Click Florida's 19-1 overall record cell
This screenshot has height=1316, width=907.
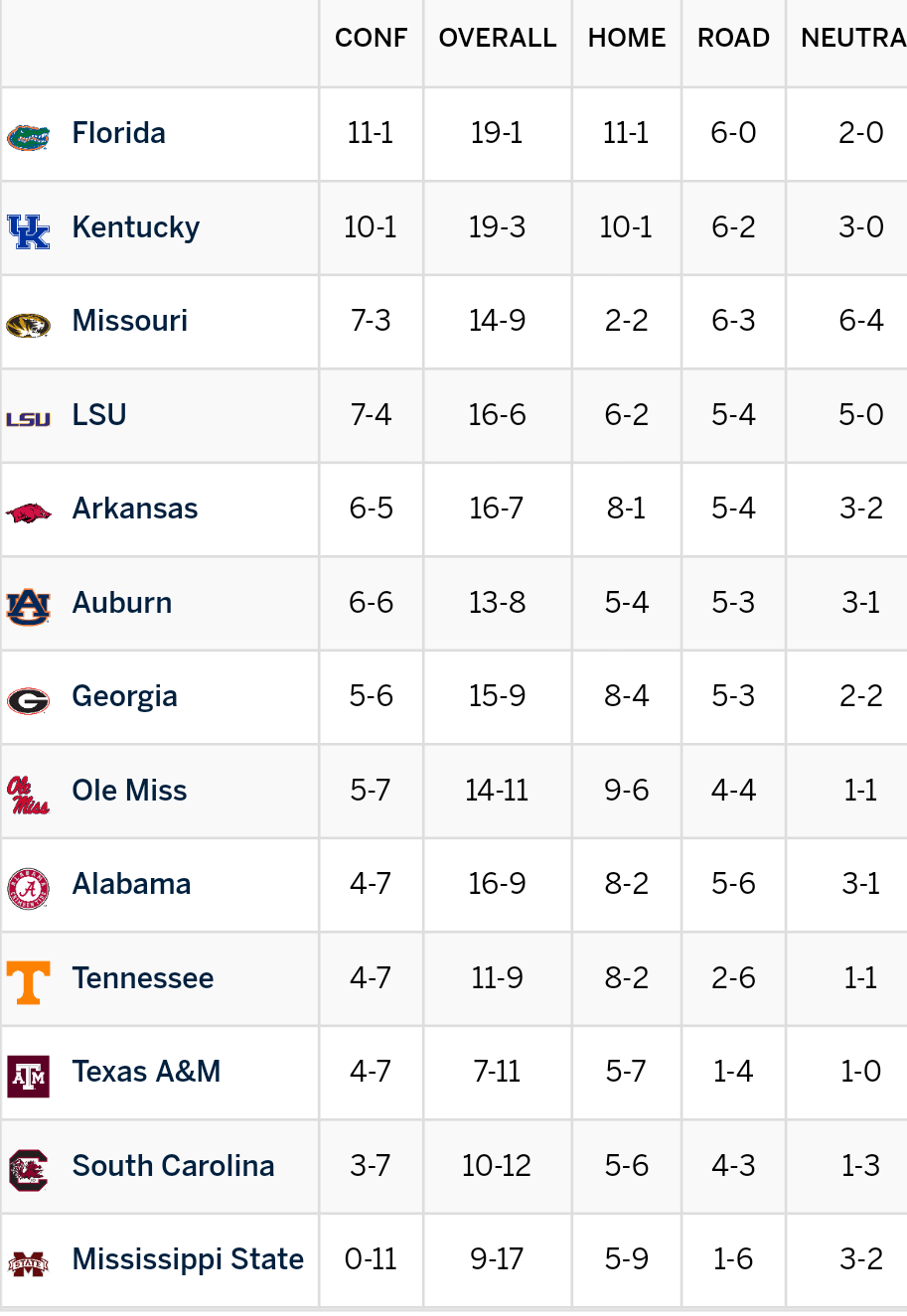click(497, 133)
